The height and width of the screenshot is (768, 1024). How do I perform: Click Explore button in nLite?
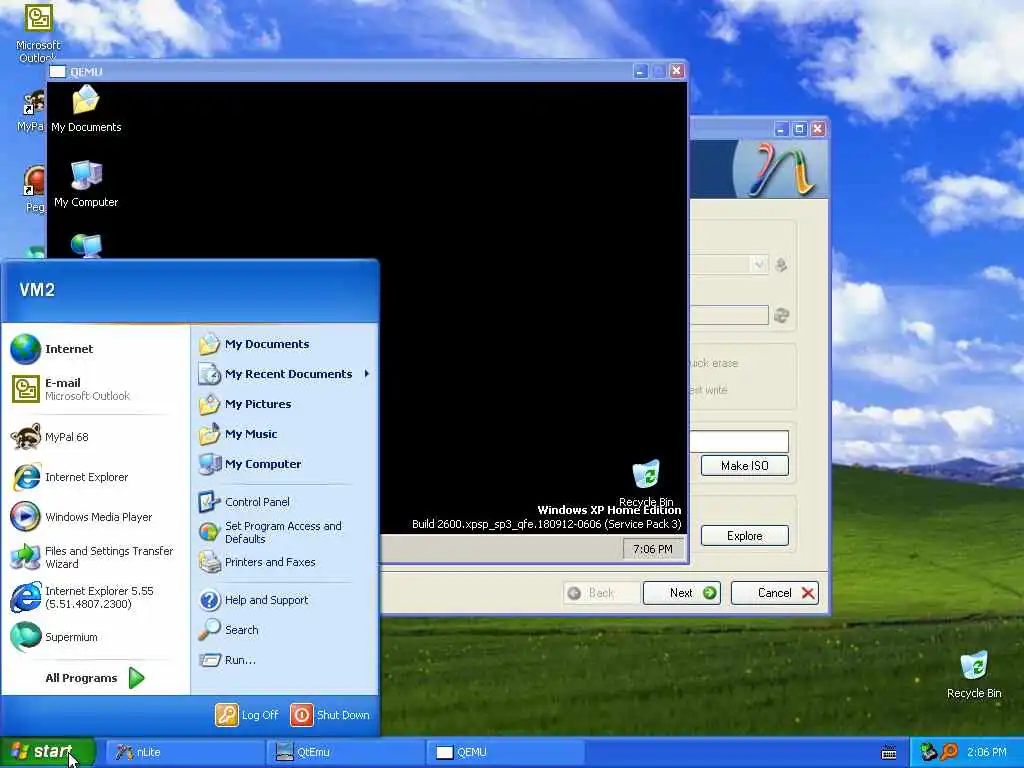coord(744,536)
